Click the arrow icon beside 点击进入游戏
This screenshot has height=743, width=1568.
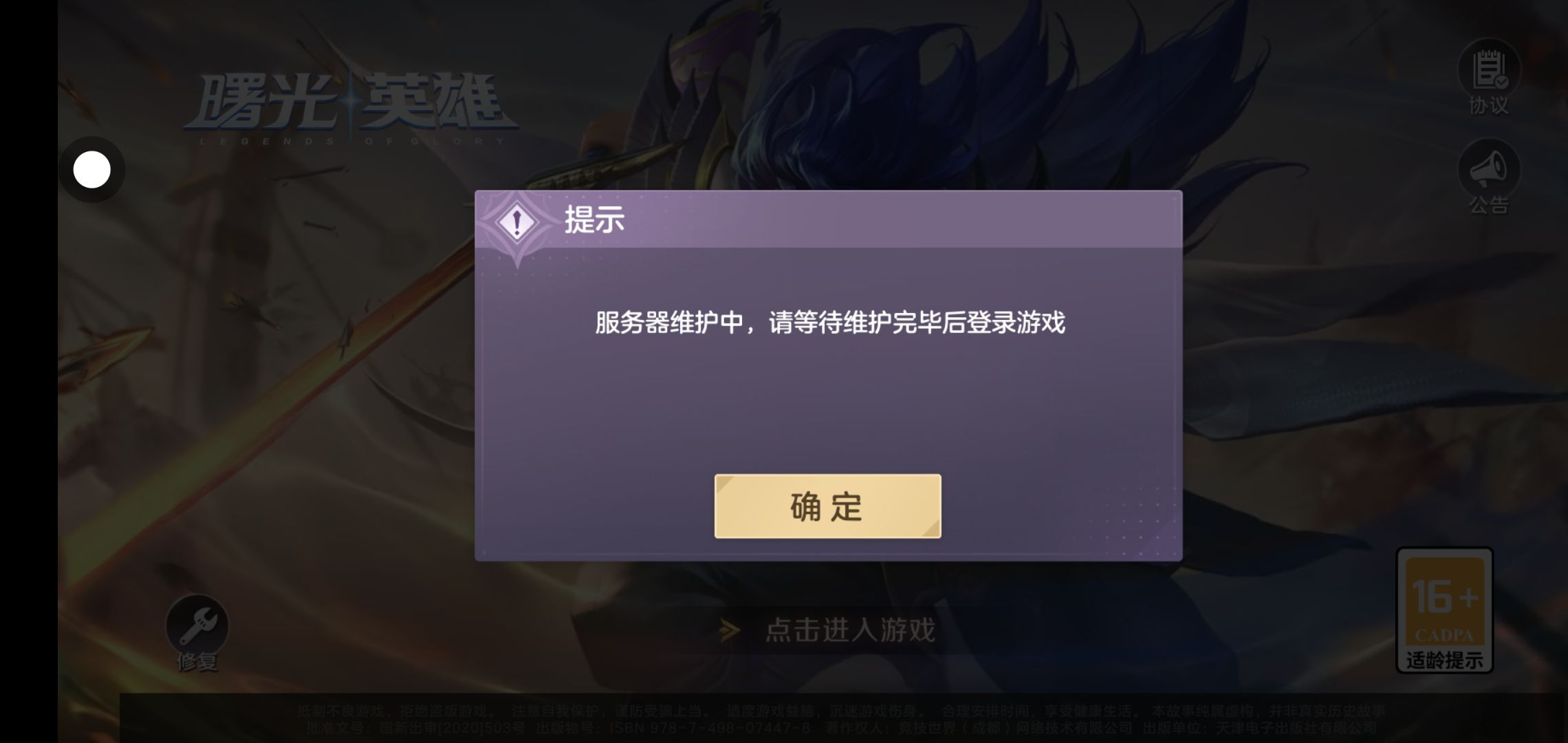[730, 629]
